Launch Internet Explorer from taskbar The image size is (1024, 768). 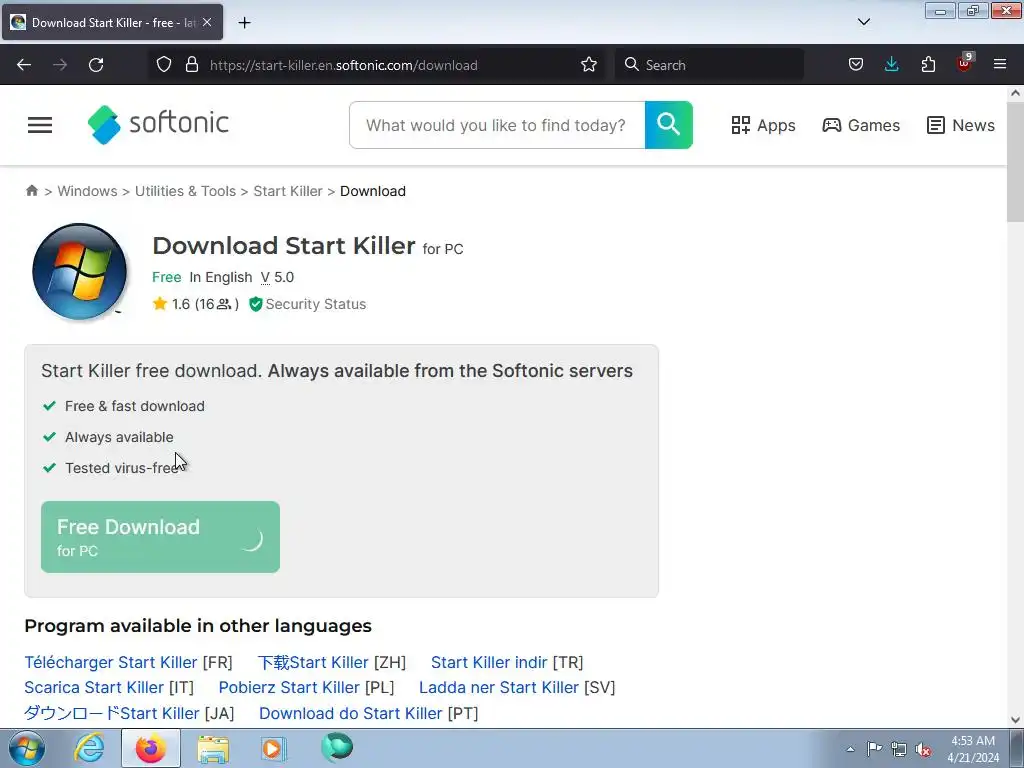click(x=89, y=748)
